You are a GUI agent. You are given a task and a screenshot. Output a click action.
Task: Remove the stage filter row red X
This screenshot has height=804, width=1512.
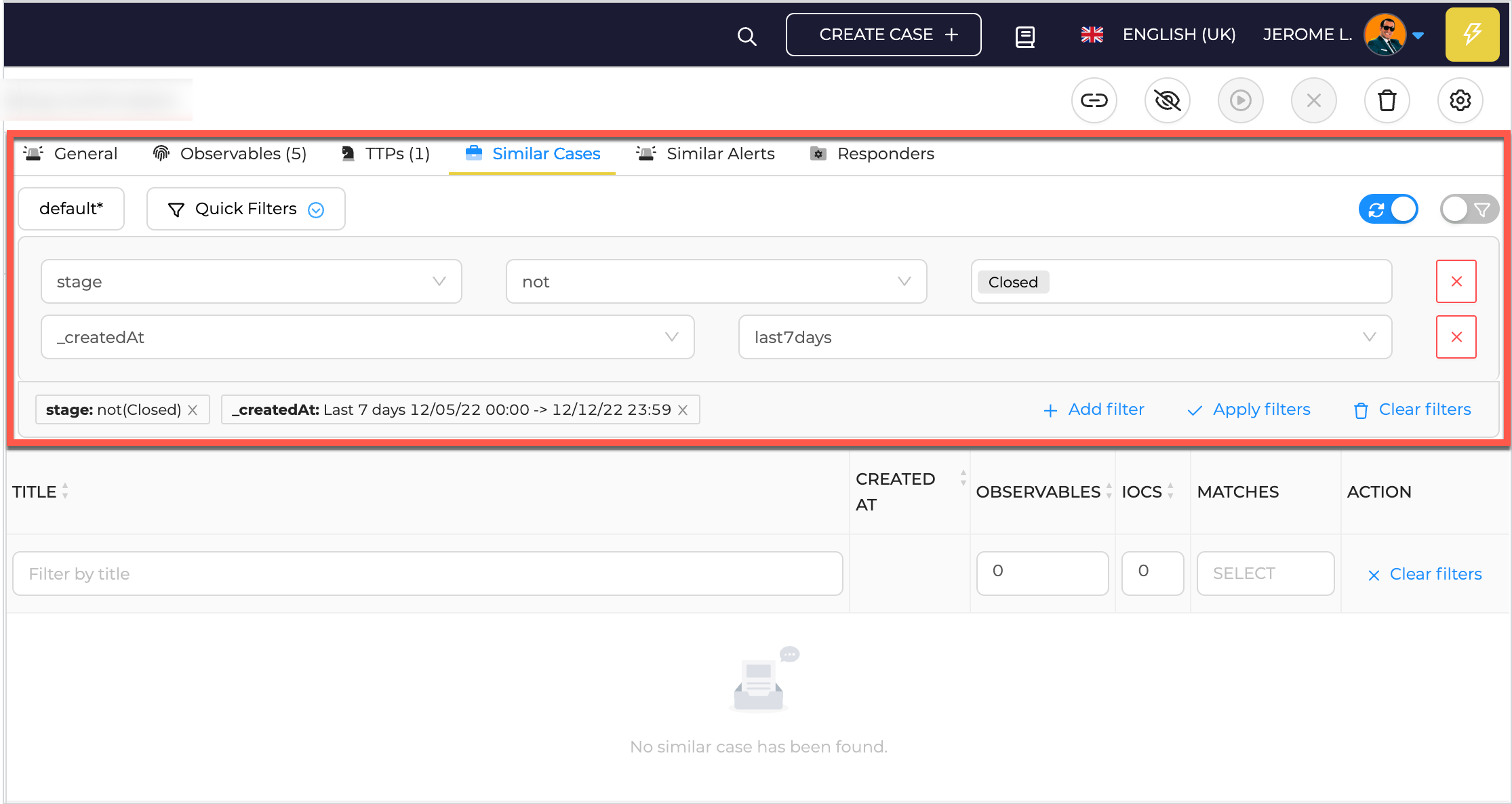pos(1456,281)
